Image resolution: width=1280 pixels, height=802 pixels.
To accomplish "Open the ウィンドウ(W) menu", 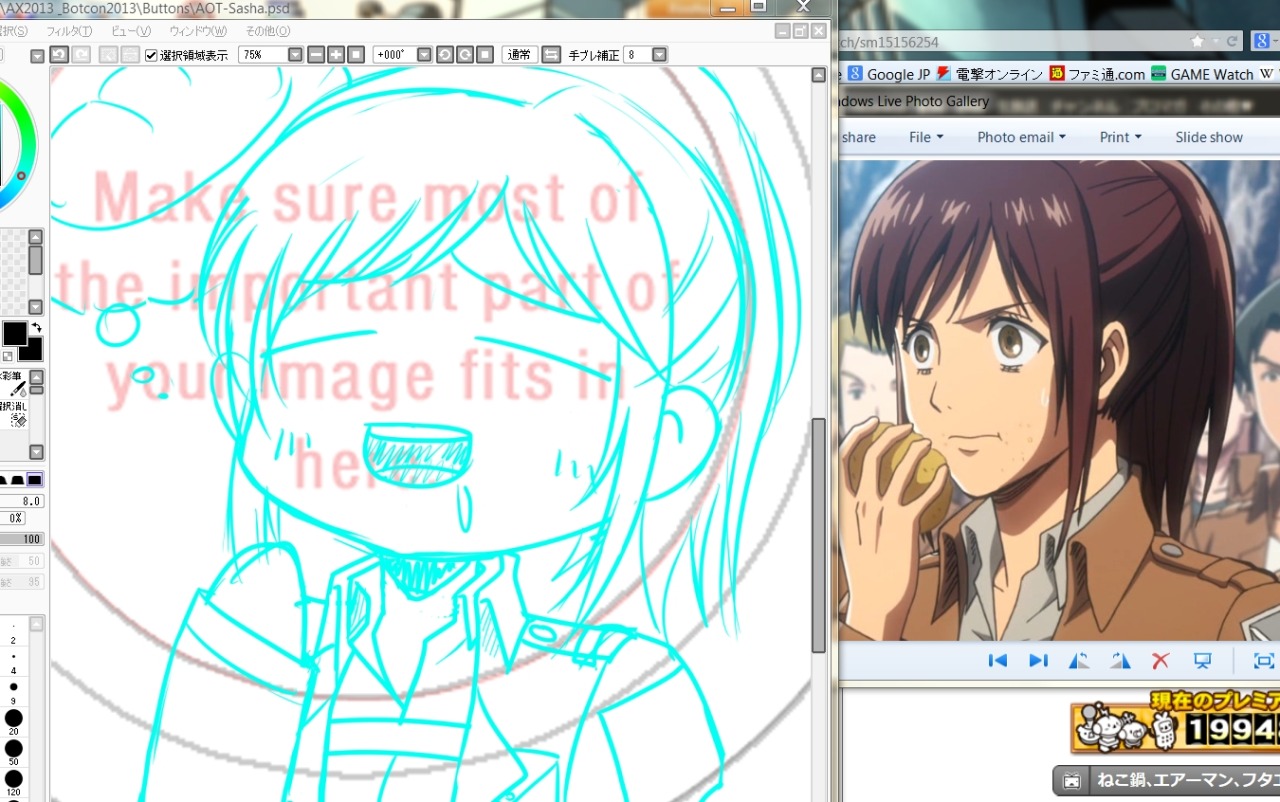I will tap(198, 31).
